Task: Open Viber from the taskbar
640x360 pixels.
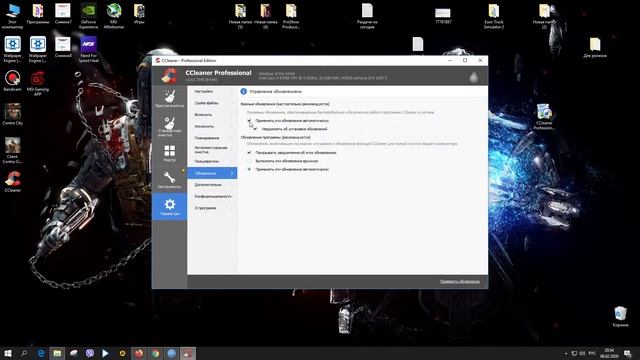Action: [x=90, y=353]
